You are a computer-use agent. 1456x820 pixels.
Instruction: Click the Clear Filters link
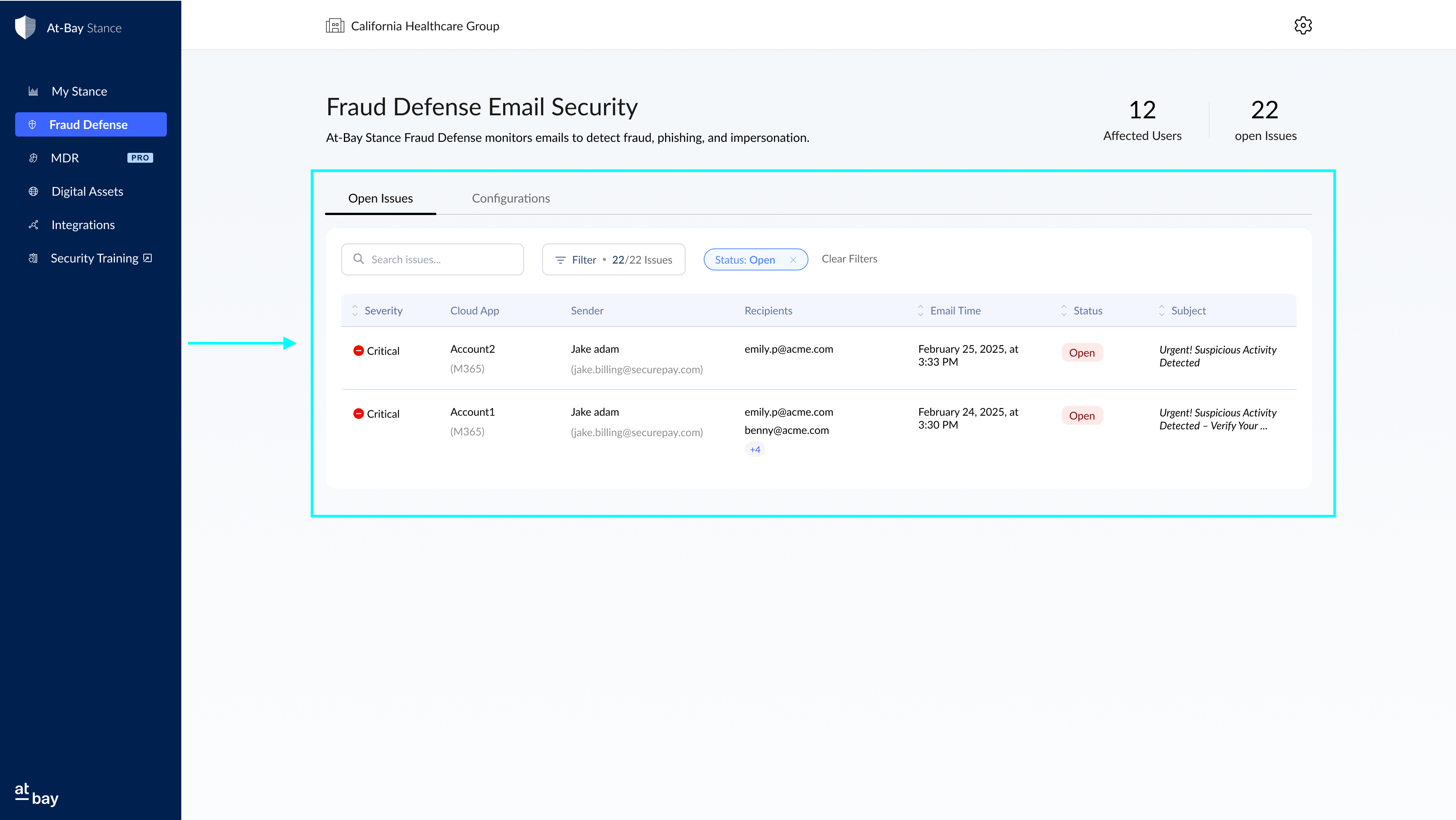[x=849, y=259]
